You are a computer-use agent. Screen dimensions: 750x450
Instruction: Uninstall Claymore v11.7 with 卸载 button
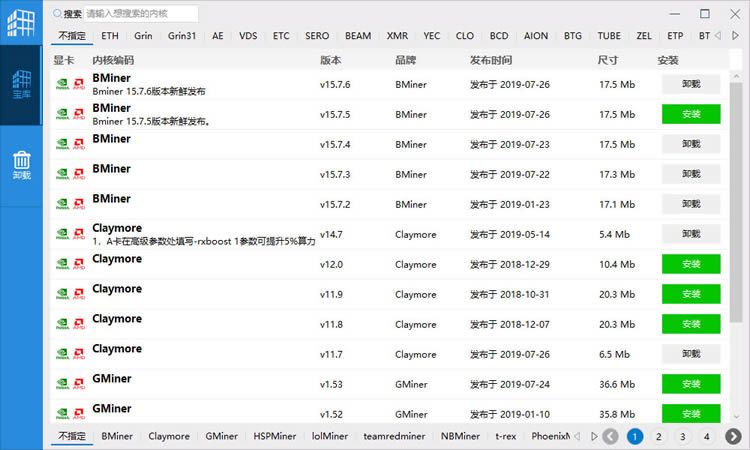691,354
